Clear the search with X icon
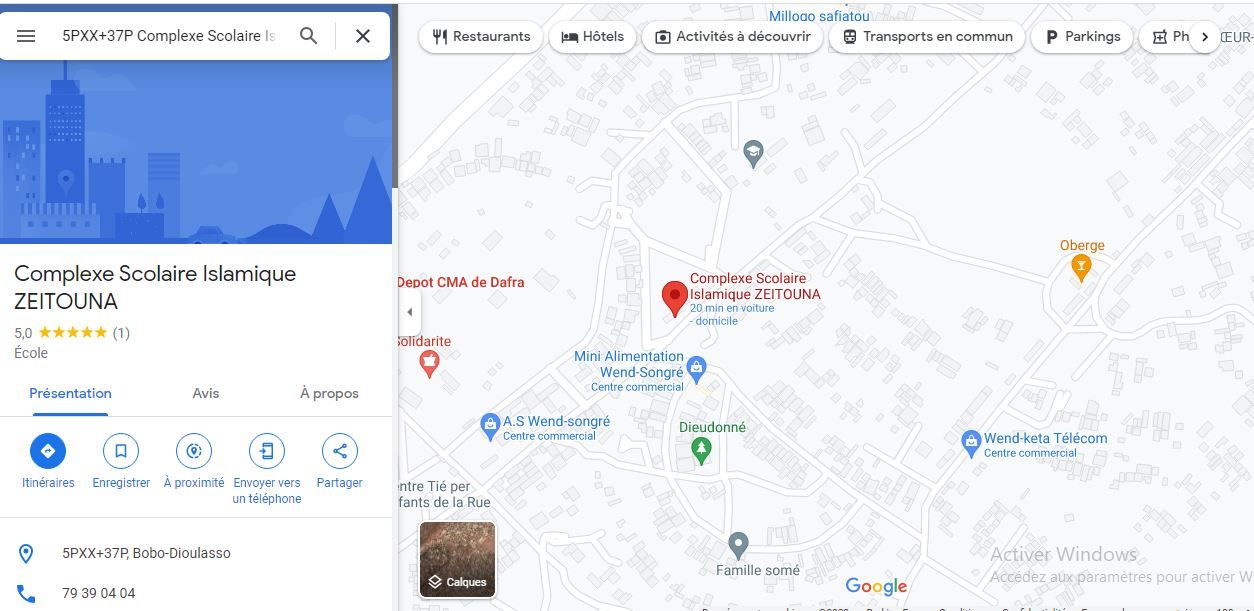Viewport: 1254px width, 611px height. [x=363, y=36]
